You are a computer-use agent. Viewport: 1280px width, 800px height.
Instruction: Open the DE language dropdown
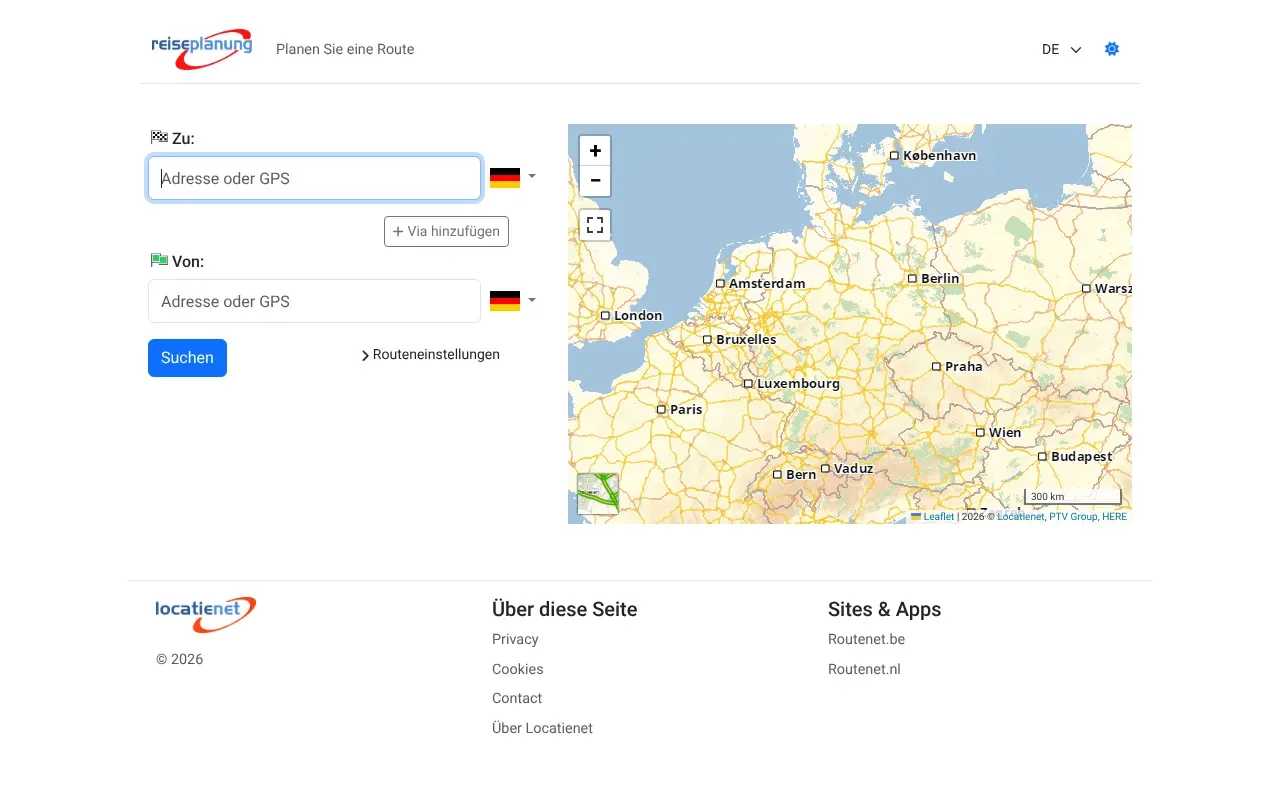tap(1061, 48)
